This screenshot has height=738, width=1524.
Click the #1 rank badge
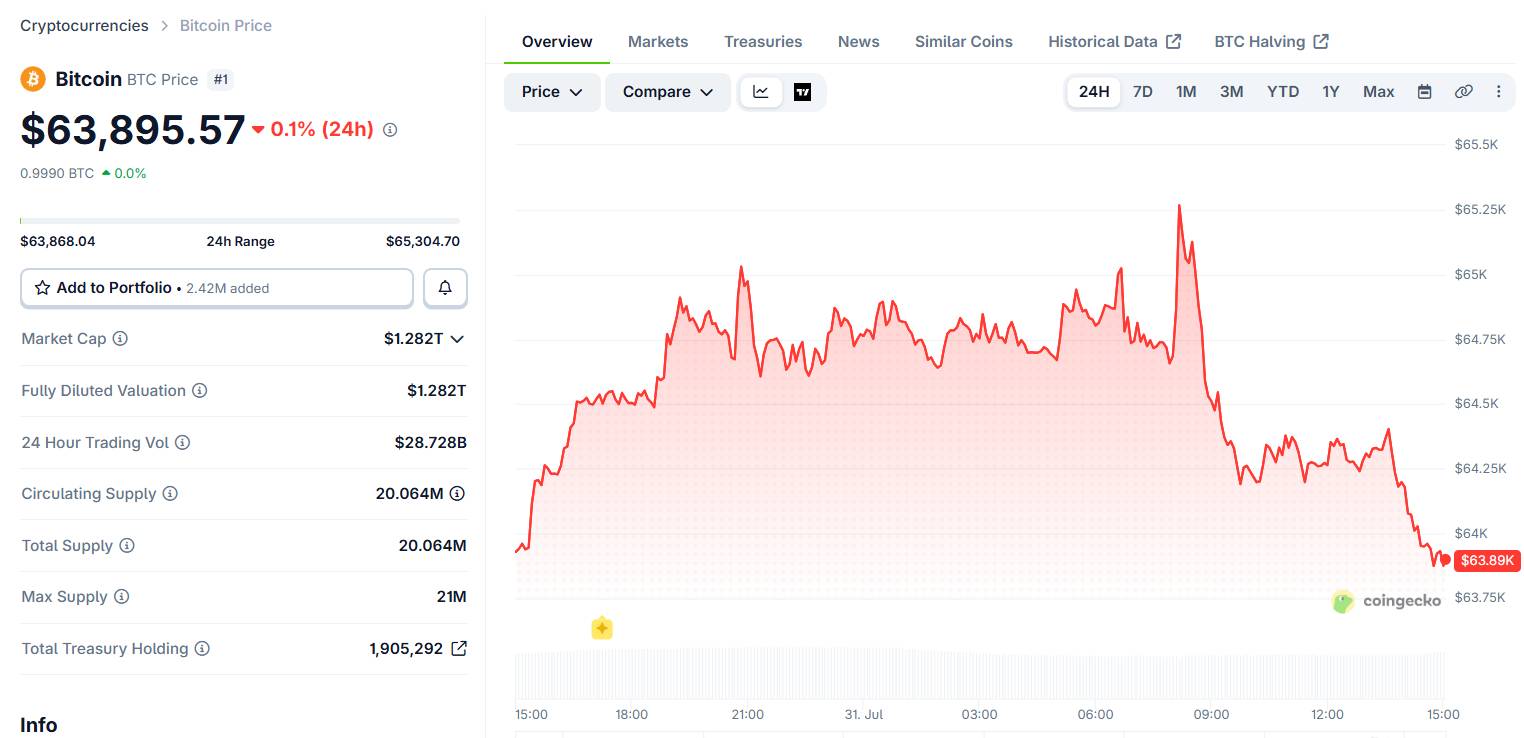point(221,80)
